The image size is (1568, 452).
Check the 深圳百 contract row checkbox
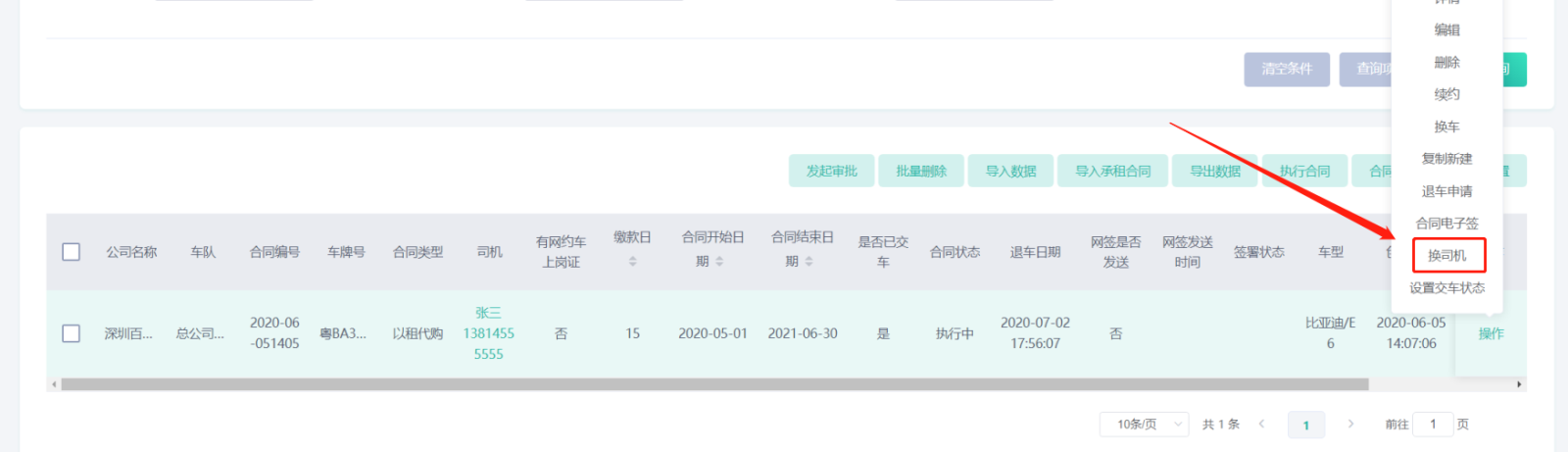coord(72,333)
